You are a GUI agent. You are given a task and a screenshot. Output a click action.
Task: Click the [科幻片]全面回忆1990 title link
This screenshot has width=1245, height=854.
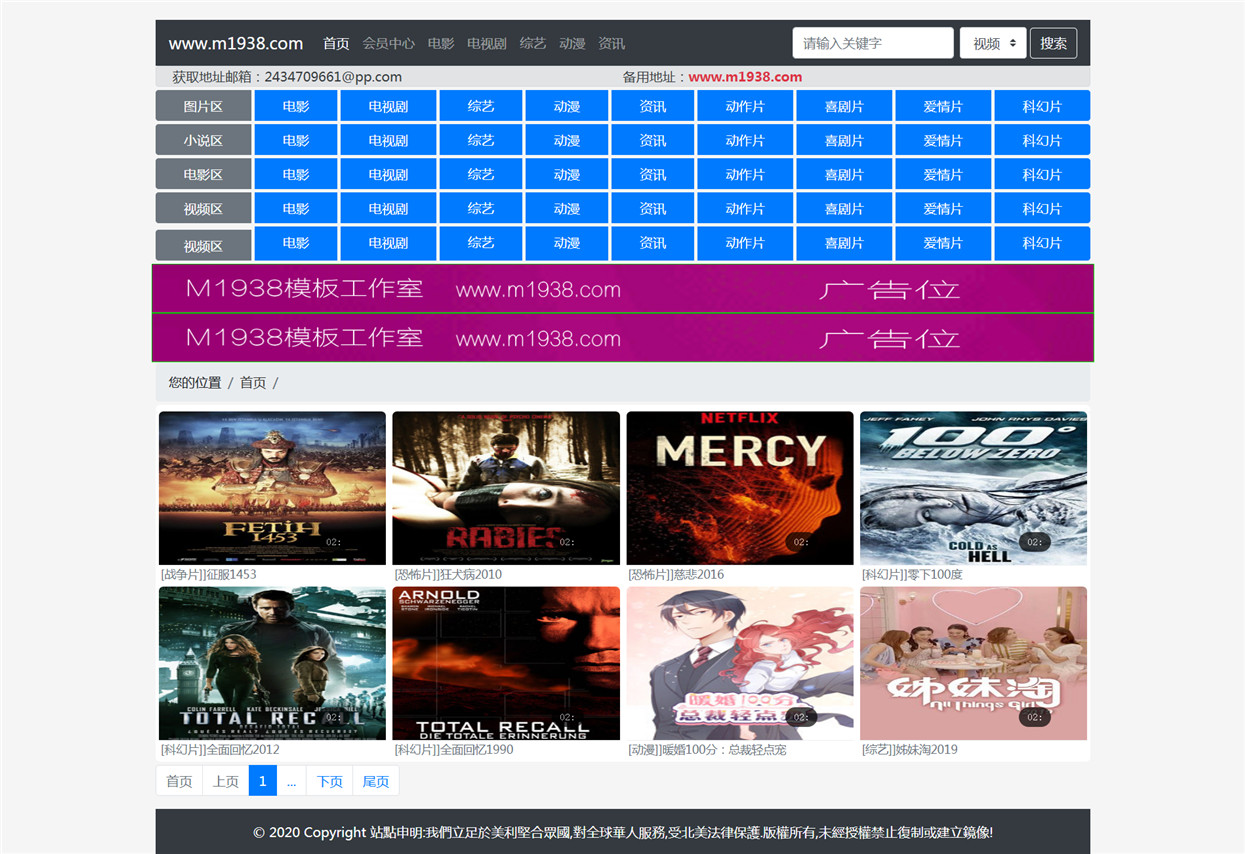pyautogui.click(x=454, y=749)
